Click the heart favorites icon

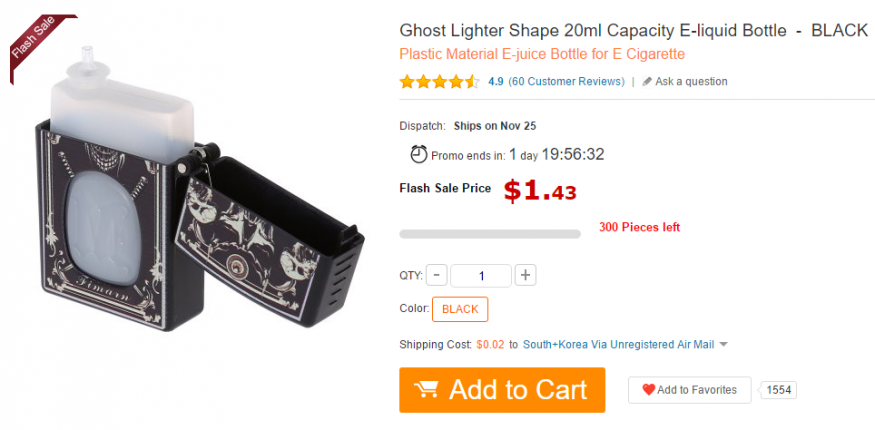coord(648,390)
